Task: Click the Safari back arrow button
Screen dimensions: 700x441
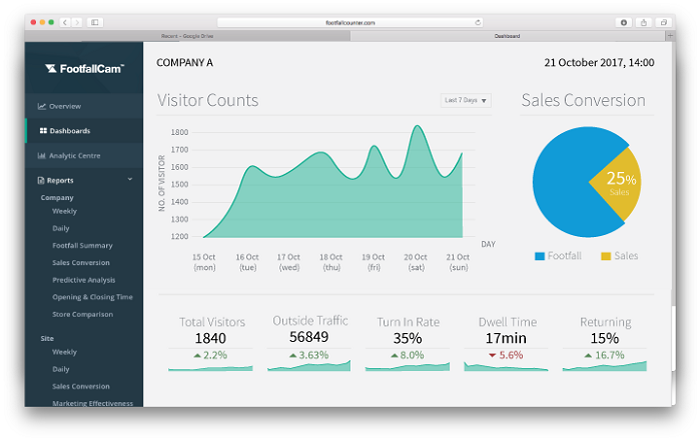Action: pos(65,21)
